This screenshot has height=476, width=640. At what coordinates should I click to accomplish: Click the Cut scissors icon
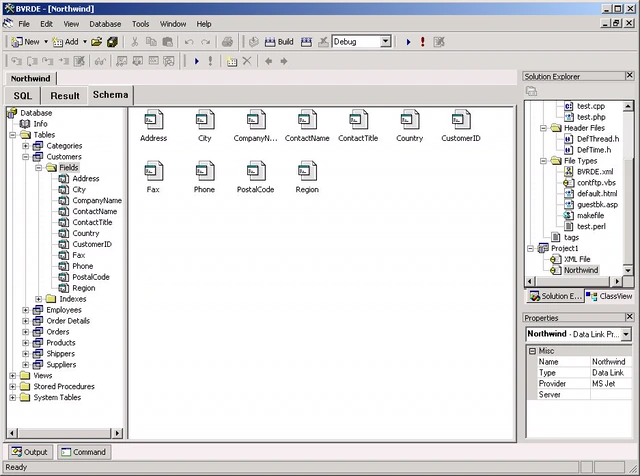[x=134, y=42]
